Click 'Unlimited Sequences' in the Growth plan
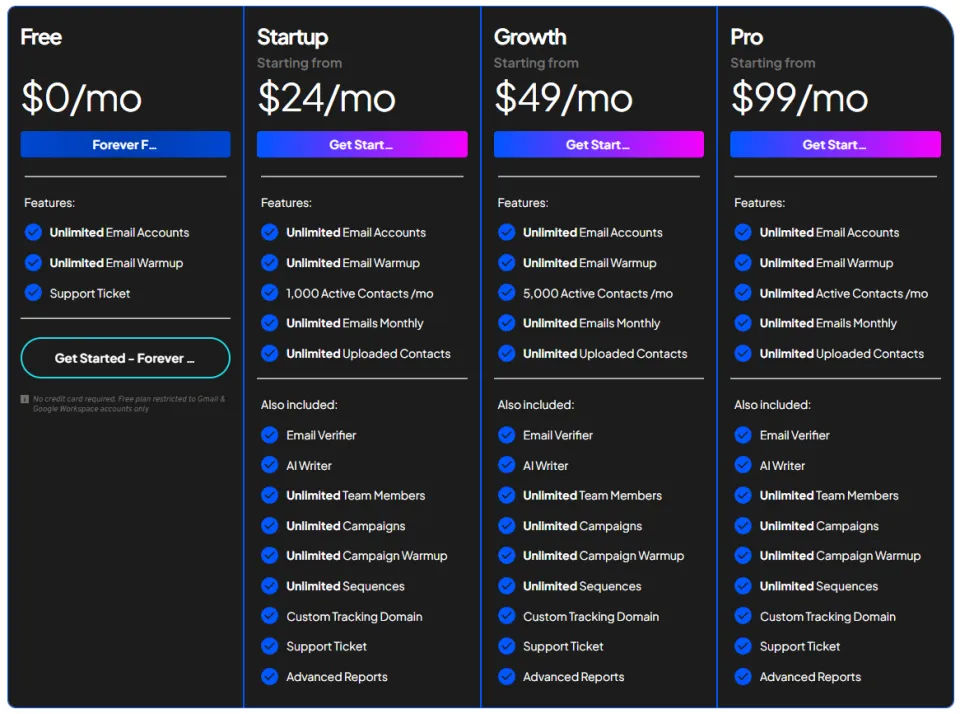Screen dimensions: 960x714 (582, 586)
